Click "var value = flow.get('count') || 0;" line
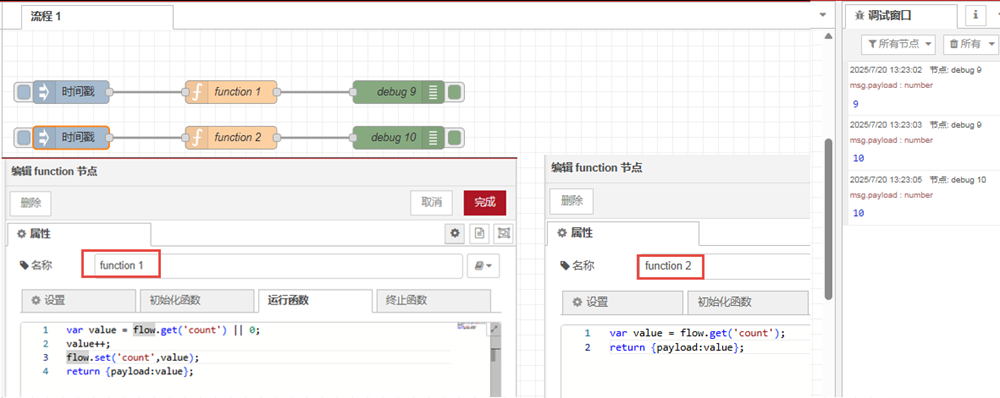The width and height of the screenshot is (1000, 398). pos(164,330)
